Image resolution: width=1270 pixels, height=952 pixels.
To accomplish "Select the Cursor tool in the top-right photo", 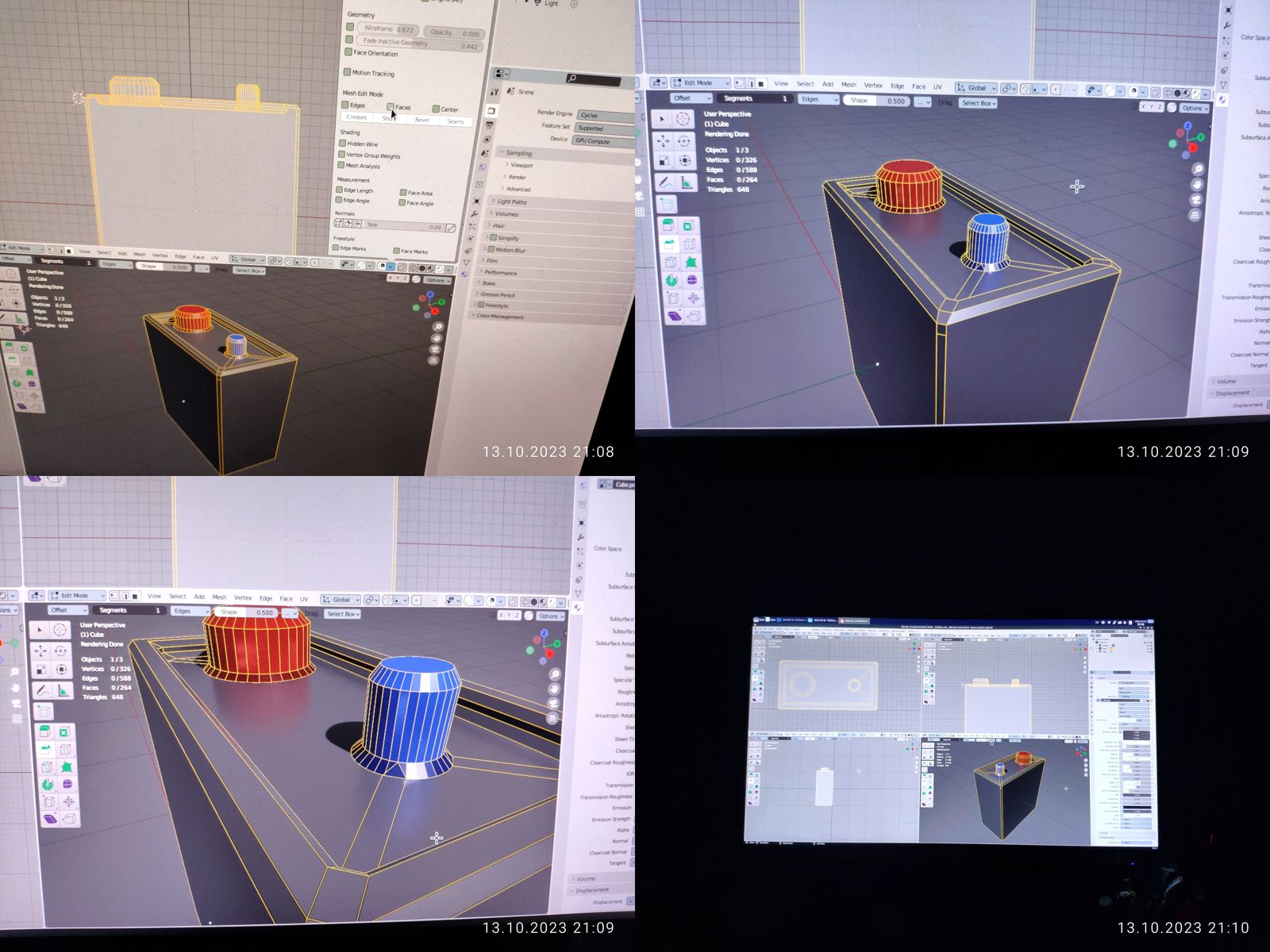I will [x=683, y=119].
